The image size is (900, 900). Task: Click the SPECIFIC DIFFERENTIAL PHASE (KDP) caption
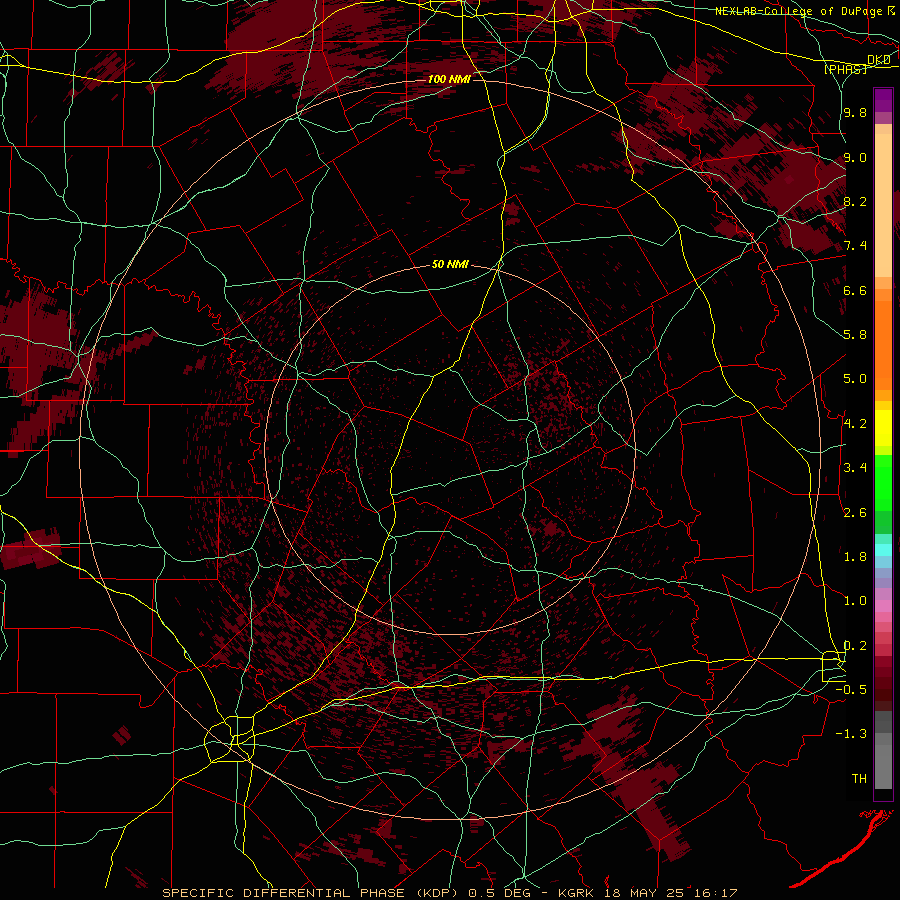click(x=313, y=893)
